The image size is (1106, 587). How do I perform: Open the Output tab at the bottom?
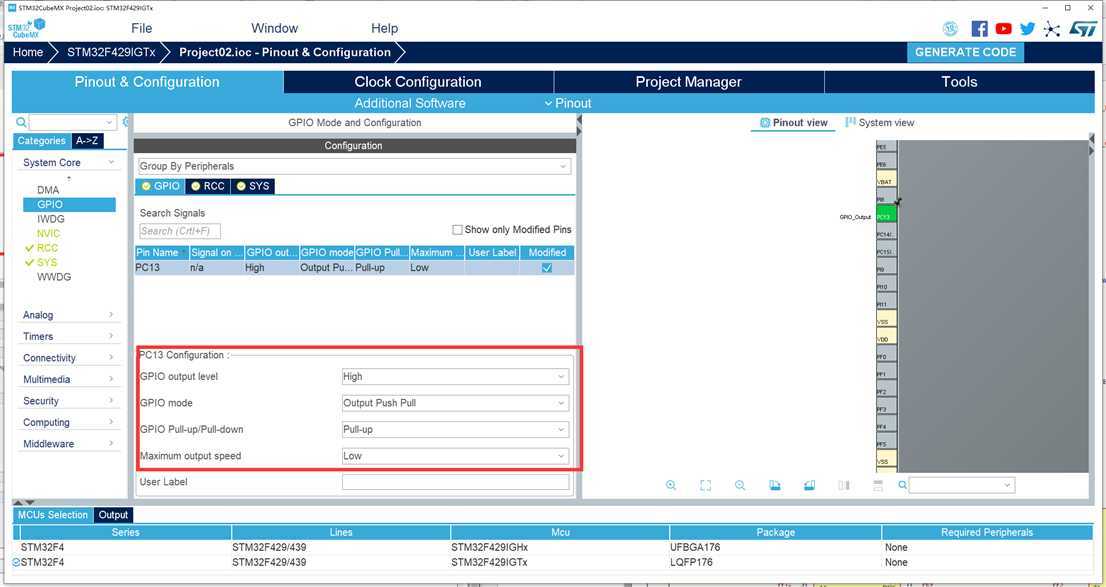click(113, 515)
